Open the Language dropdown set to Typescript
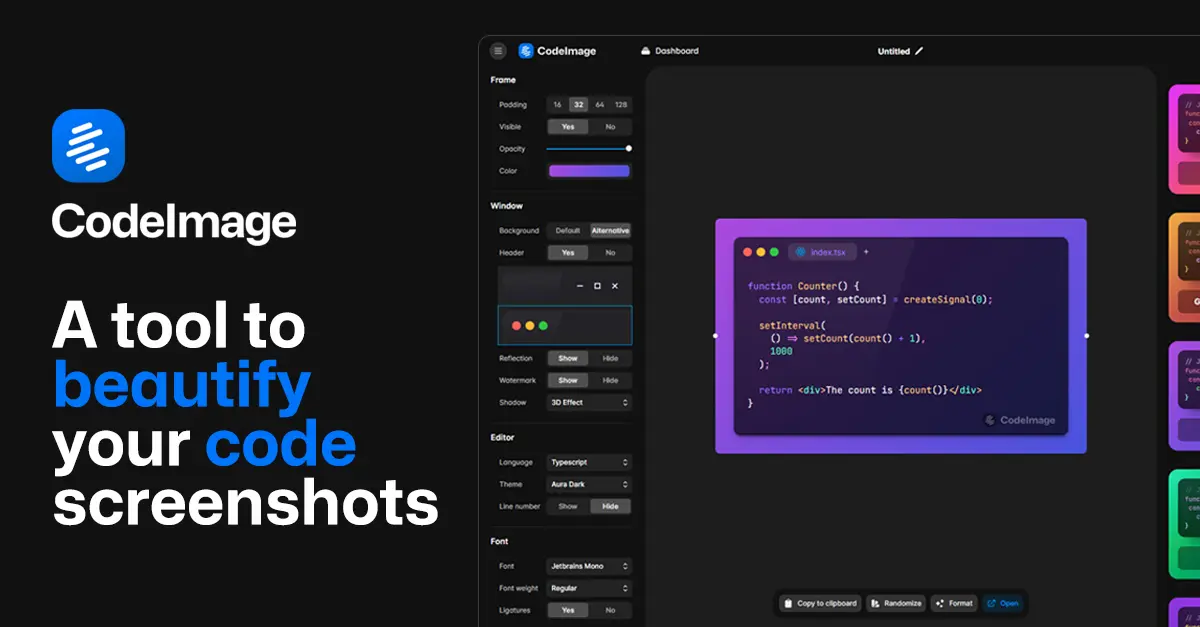1200x627 pixels. pyautogui.click(x=589, y=462)
